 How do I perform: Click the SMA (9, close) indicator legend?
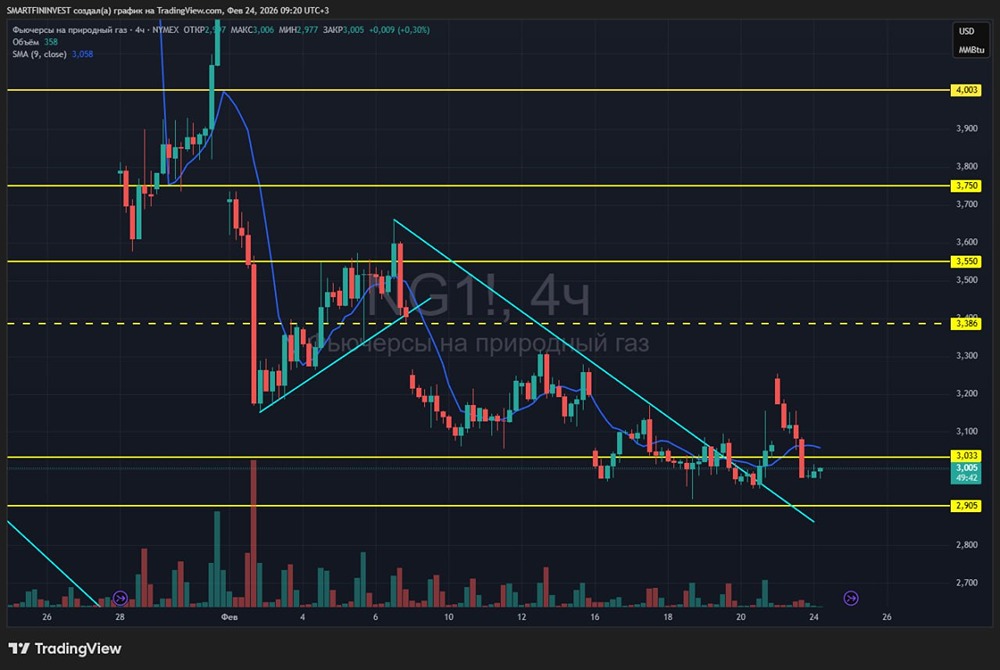39,54
